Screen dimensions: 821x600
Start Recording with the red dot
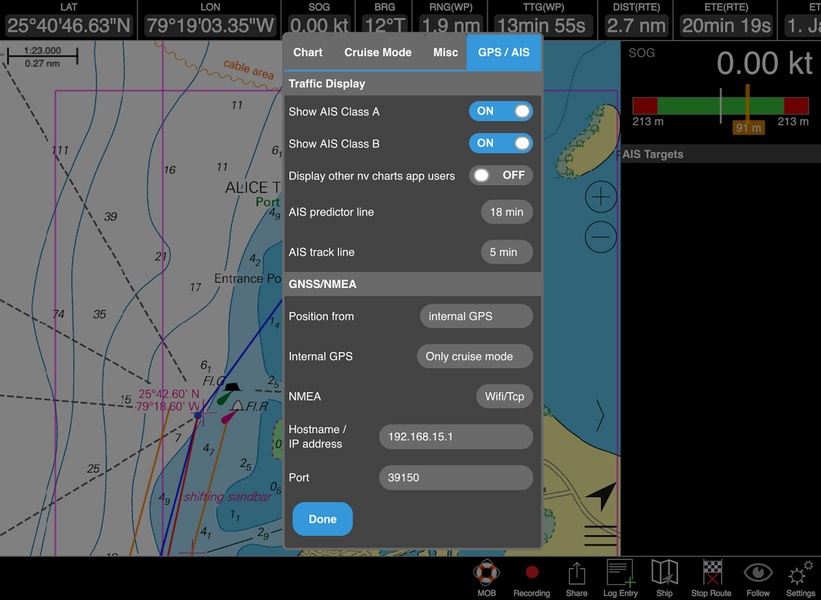(532, 572)
